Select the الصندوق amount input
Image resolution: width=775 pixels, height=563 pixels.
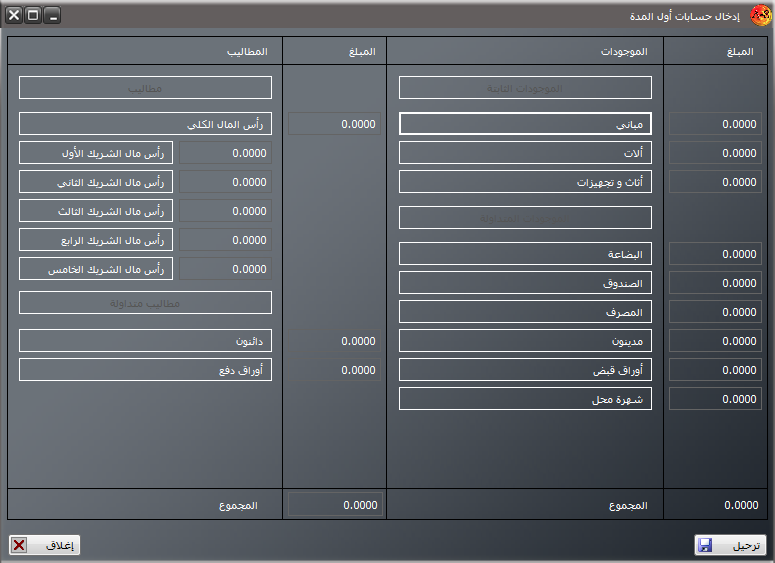pos(715,283)
